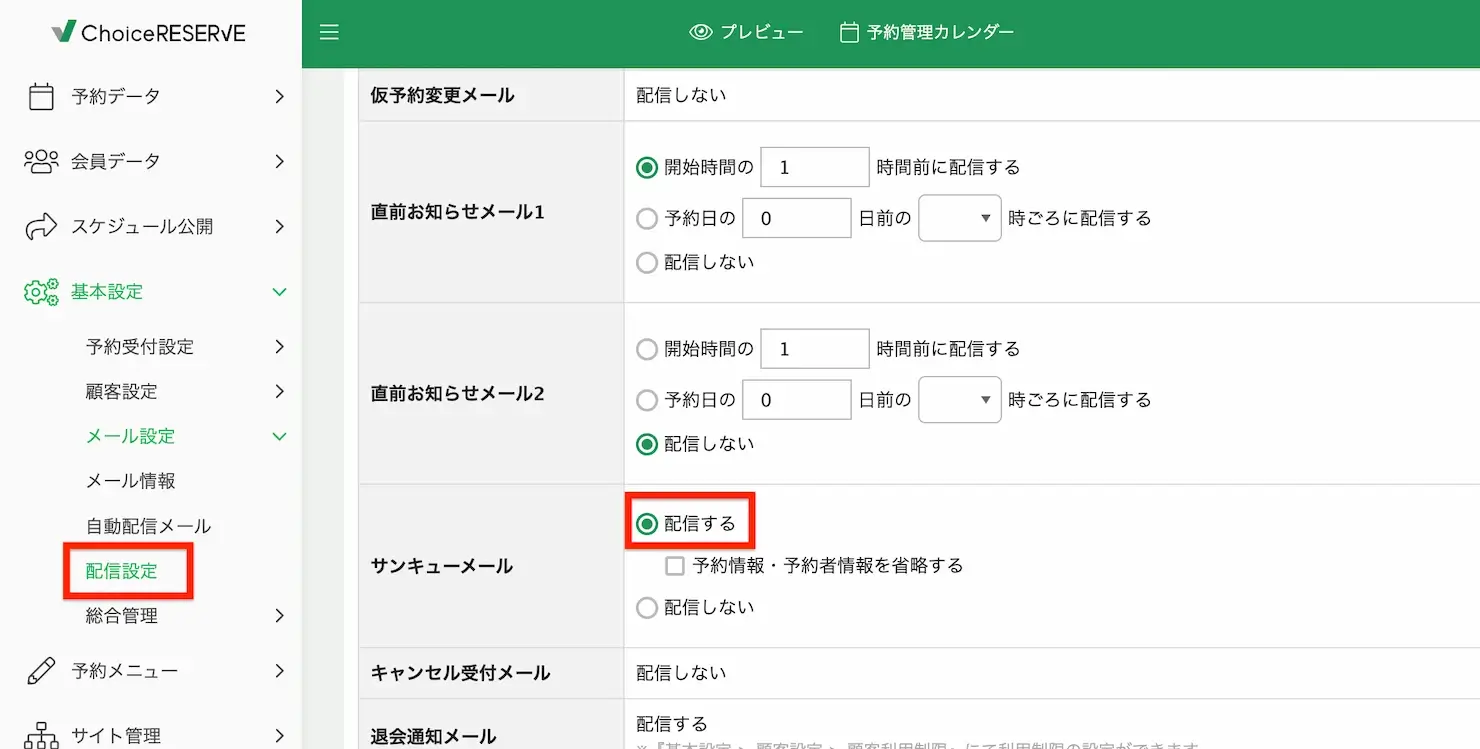
Task: Click the 基本設定 gears icon
Action: point(41,291)
